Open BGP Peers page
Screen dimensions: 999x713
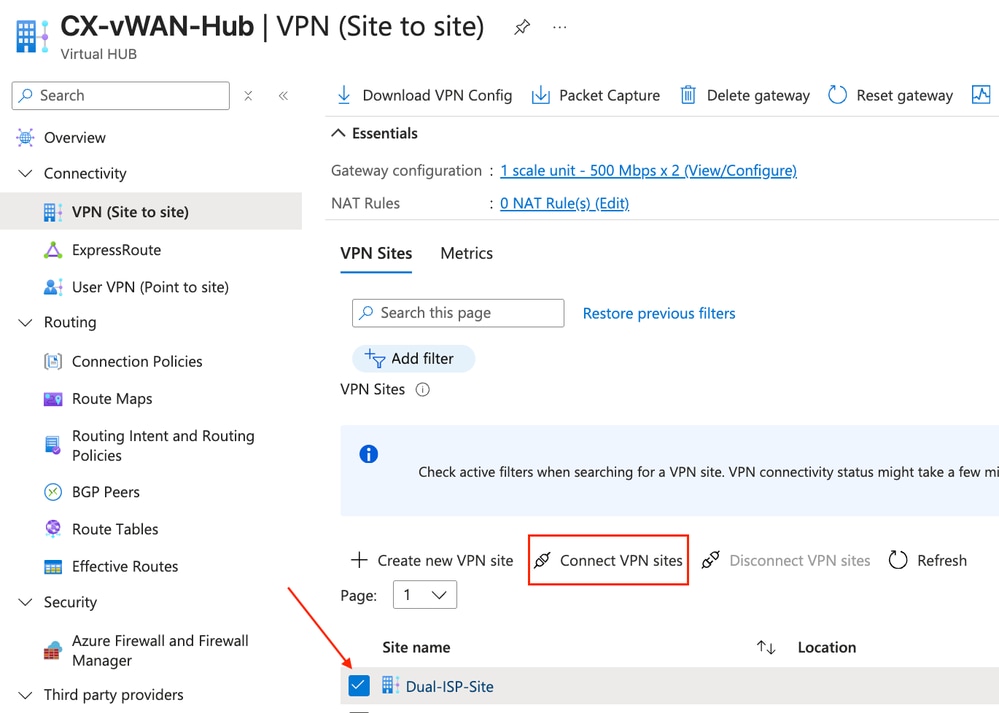click(106, 492)
